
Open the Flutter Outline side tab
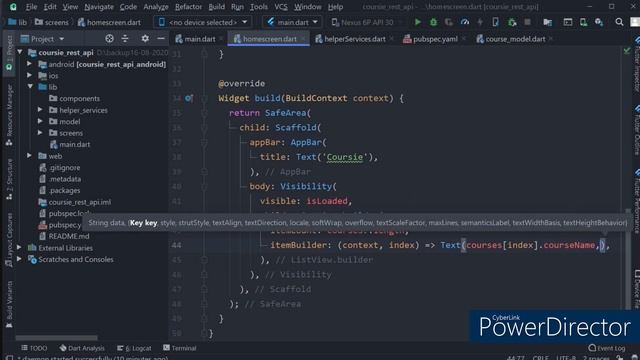pos(636,130)
